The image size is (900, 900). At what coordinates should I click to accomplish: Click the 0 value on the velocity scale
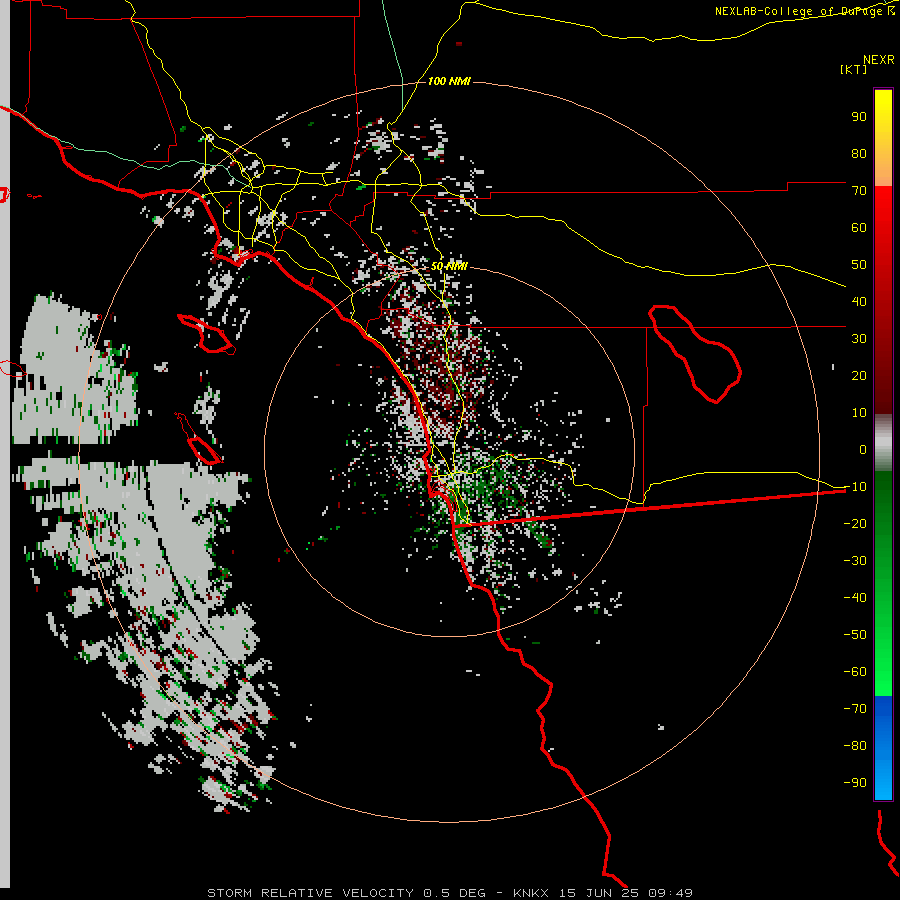(863, 450)
